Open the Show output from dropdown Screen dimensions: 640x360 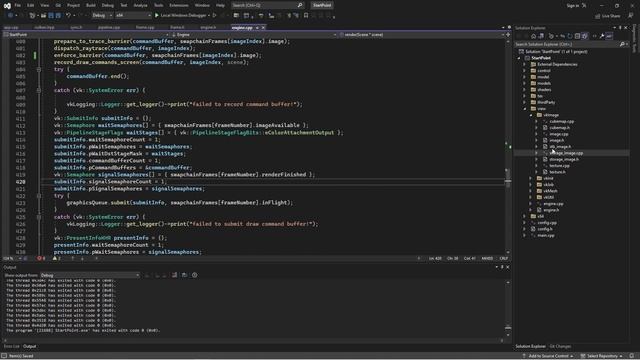point(90,275)
